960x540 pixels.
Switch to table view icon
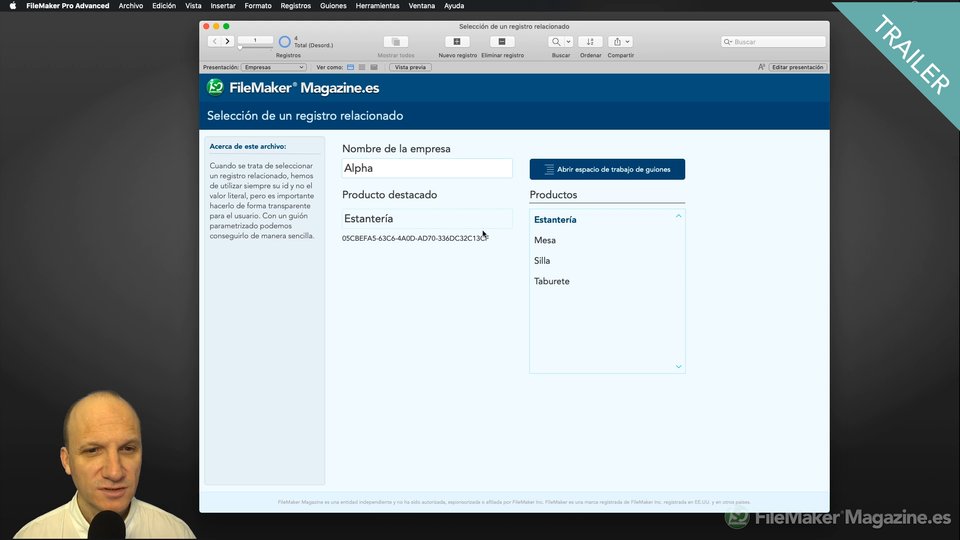click(373, 67)
